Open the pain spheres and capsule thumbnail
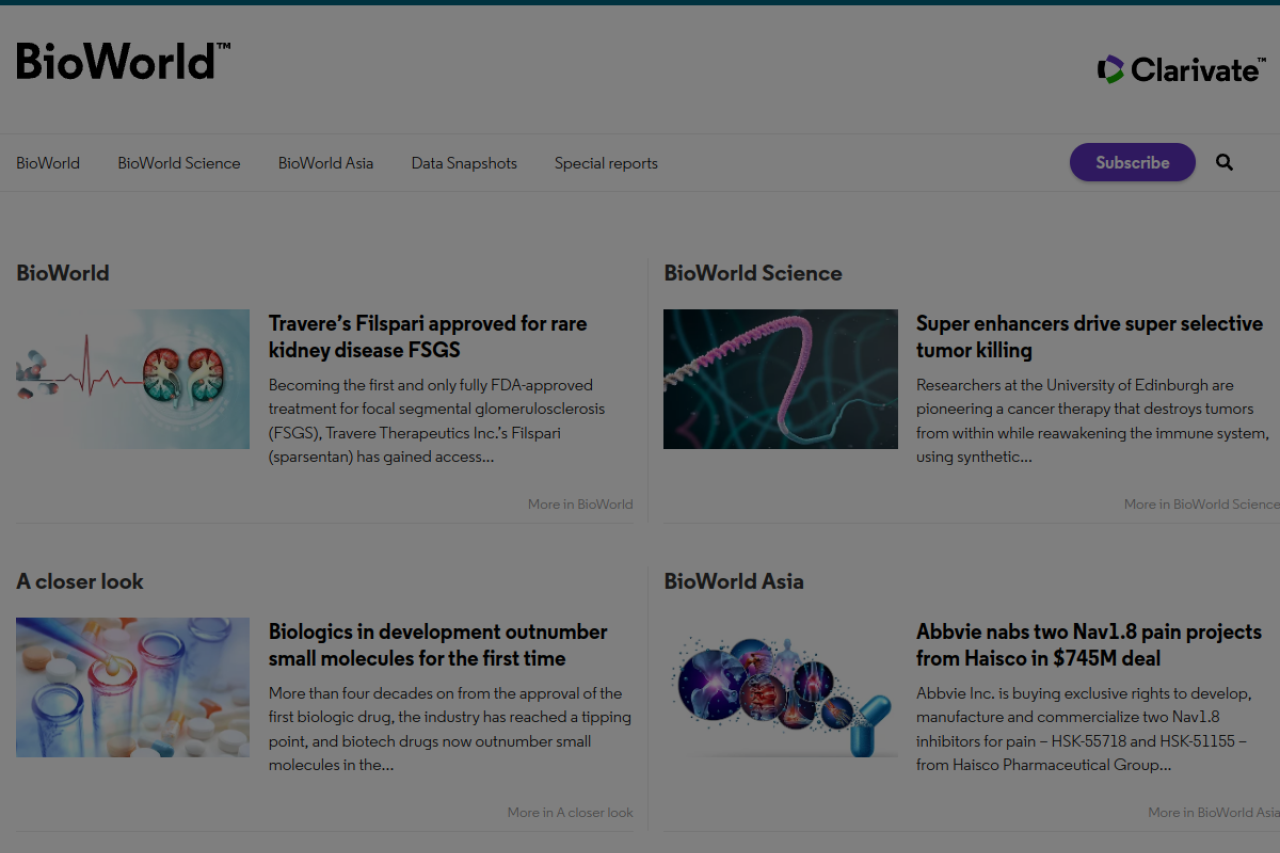This screenshot has height=853, width=1280. tap(781, 687)
